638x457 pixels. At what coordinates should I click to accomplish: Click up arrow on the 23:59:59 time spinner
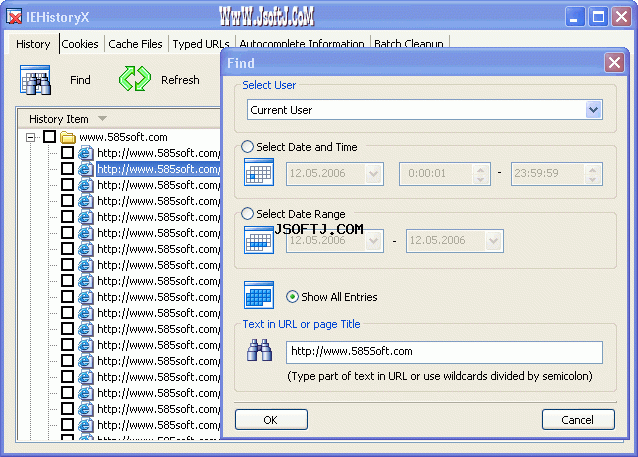tap(592, 169)
